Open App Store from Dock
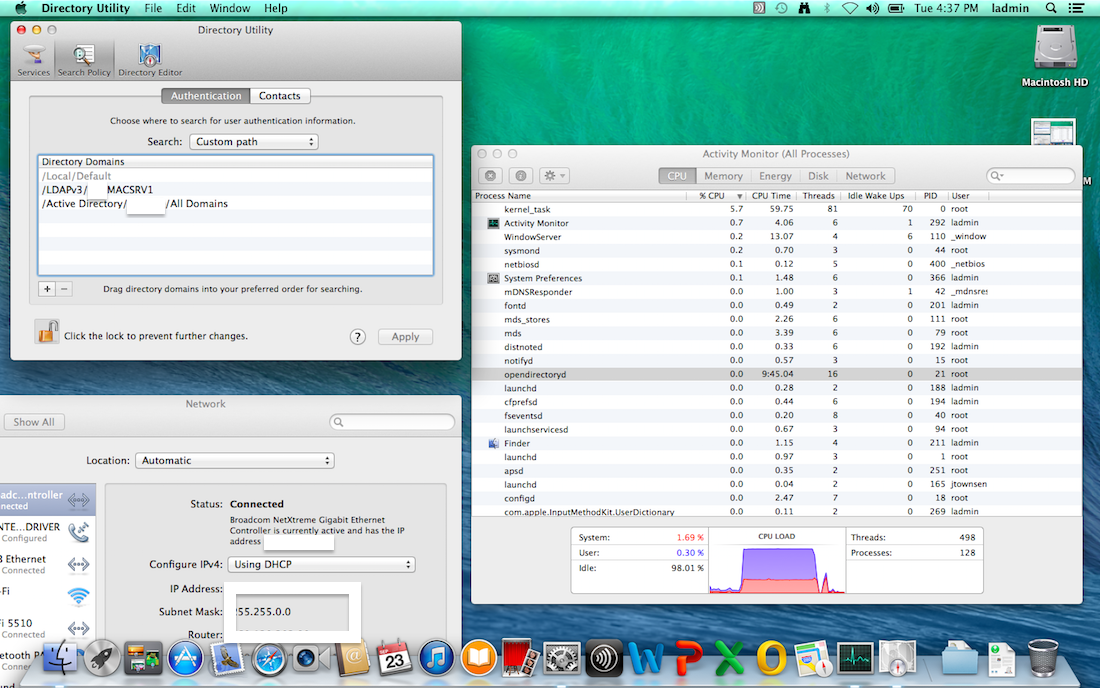Image resolution: width=1100 pixels, height=688 pixels. tap(186, 658)
